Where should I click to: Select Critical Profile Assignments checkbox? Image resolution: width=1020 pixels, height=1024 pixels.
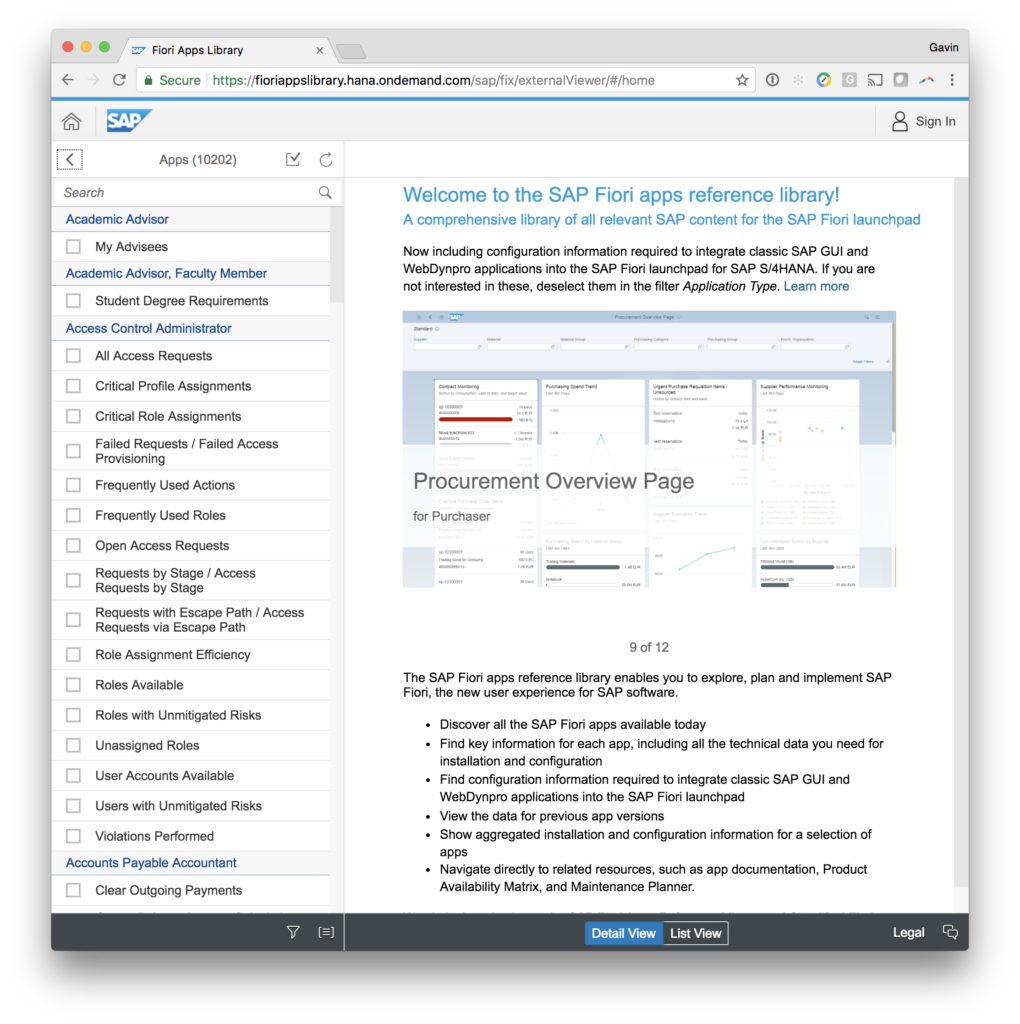pyautogui.click(x=73, y=386)
